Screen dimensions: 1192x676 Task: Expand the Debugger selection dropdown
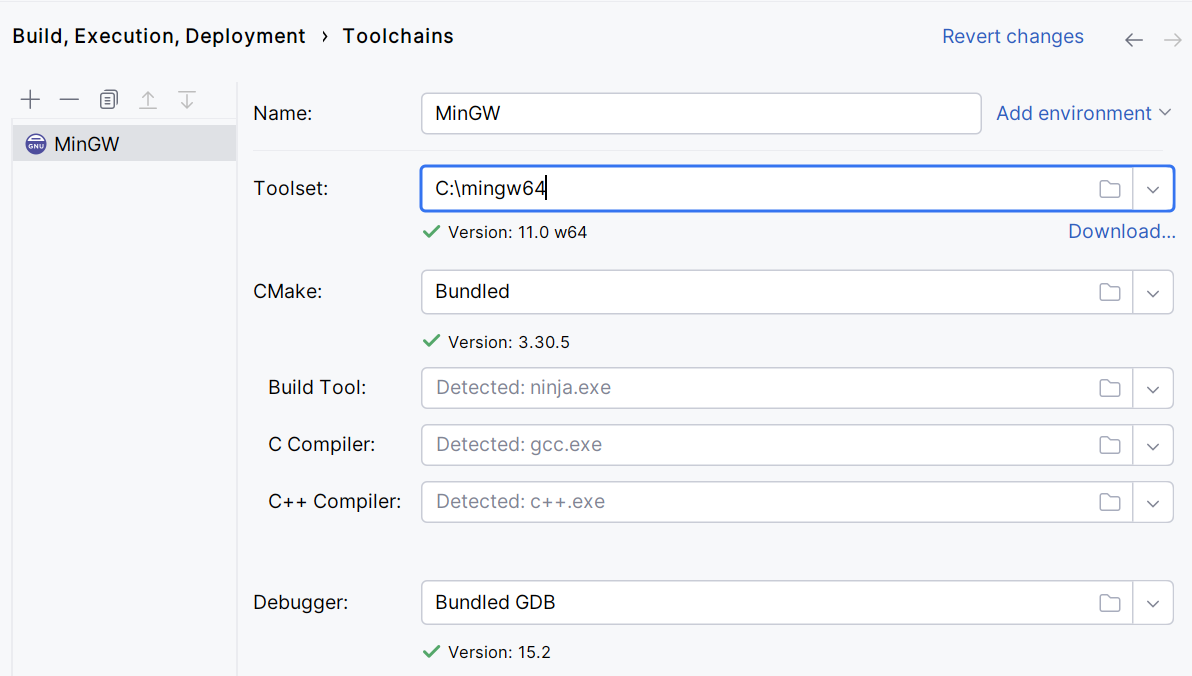1153,602
